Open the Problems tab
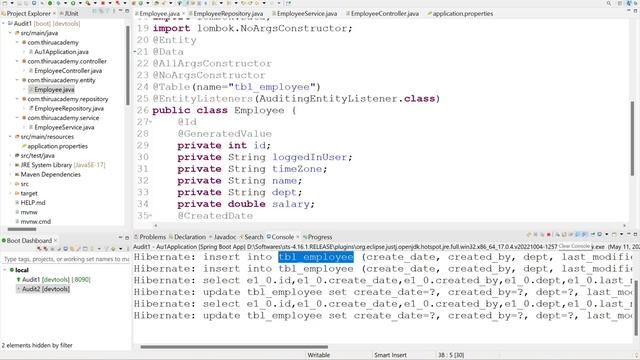Screen dimensions: 640x360 click(x=152, y=237)
